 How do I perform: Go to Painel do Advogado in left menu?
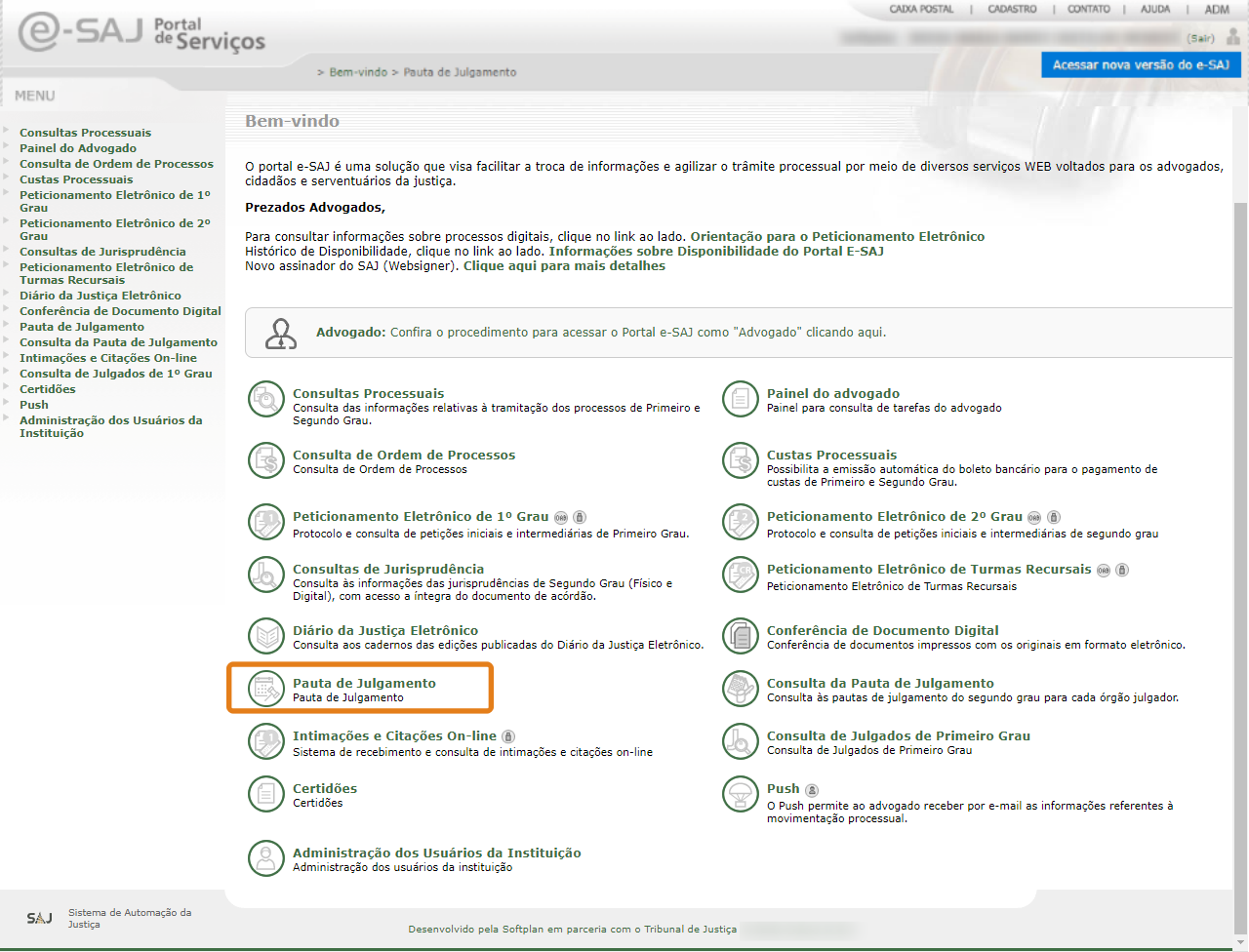point(78,148)
